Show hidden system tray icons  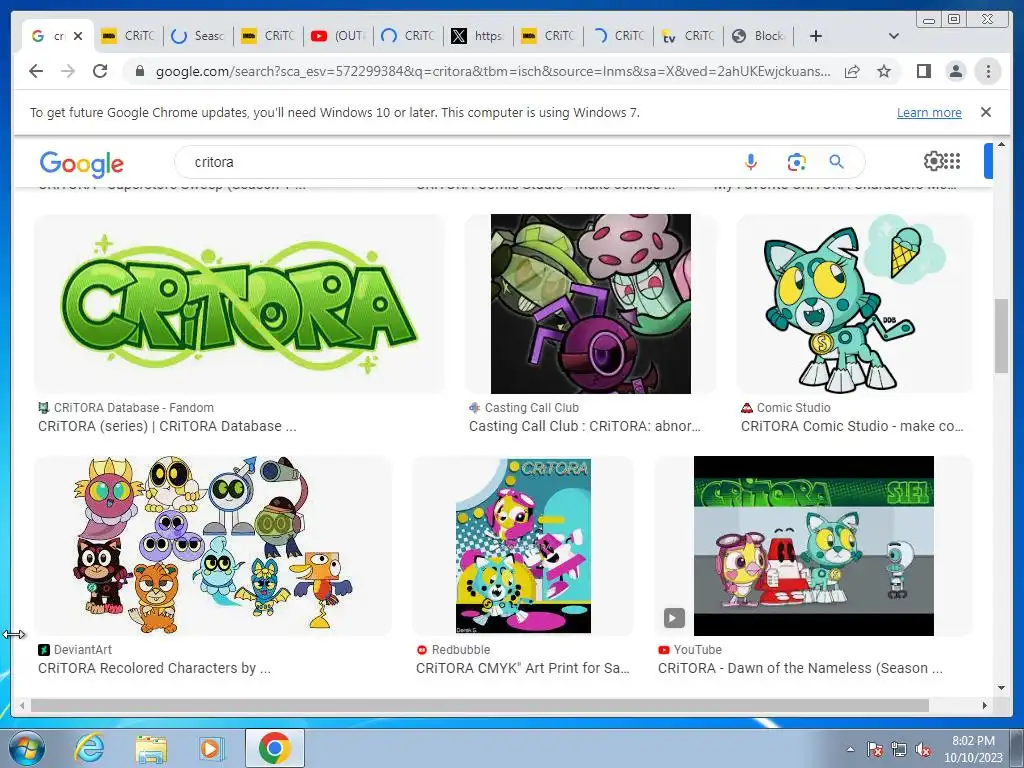click(850, 749)
